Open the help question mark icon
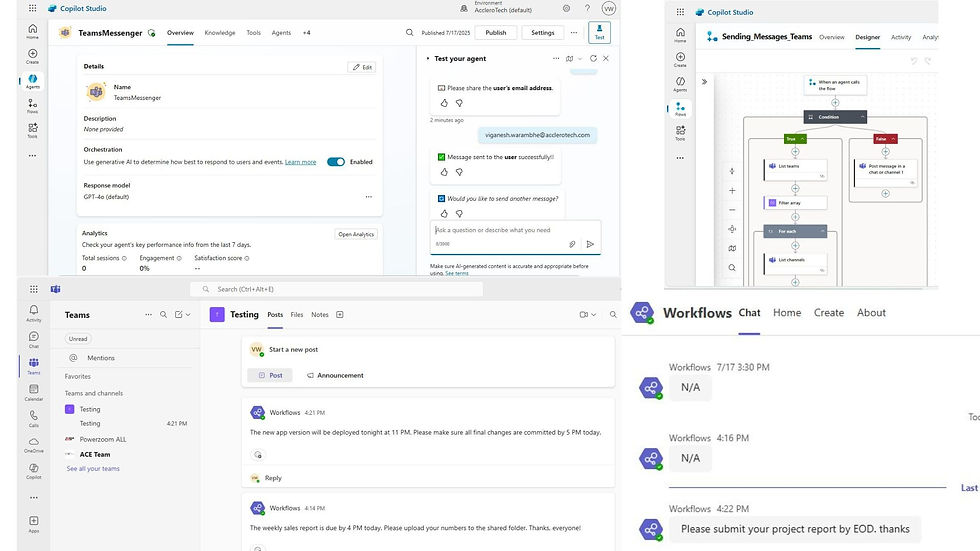This screenshot has height=551, width=980. point(588,9)
